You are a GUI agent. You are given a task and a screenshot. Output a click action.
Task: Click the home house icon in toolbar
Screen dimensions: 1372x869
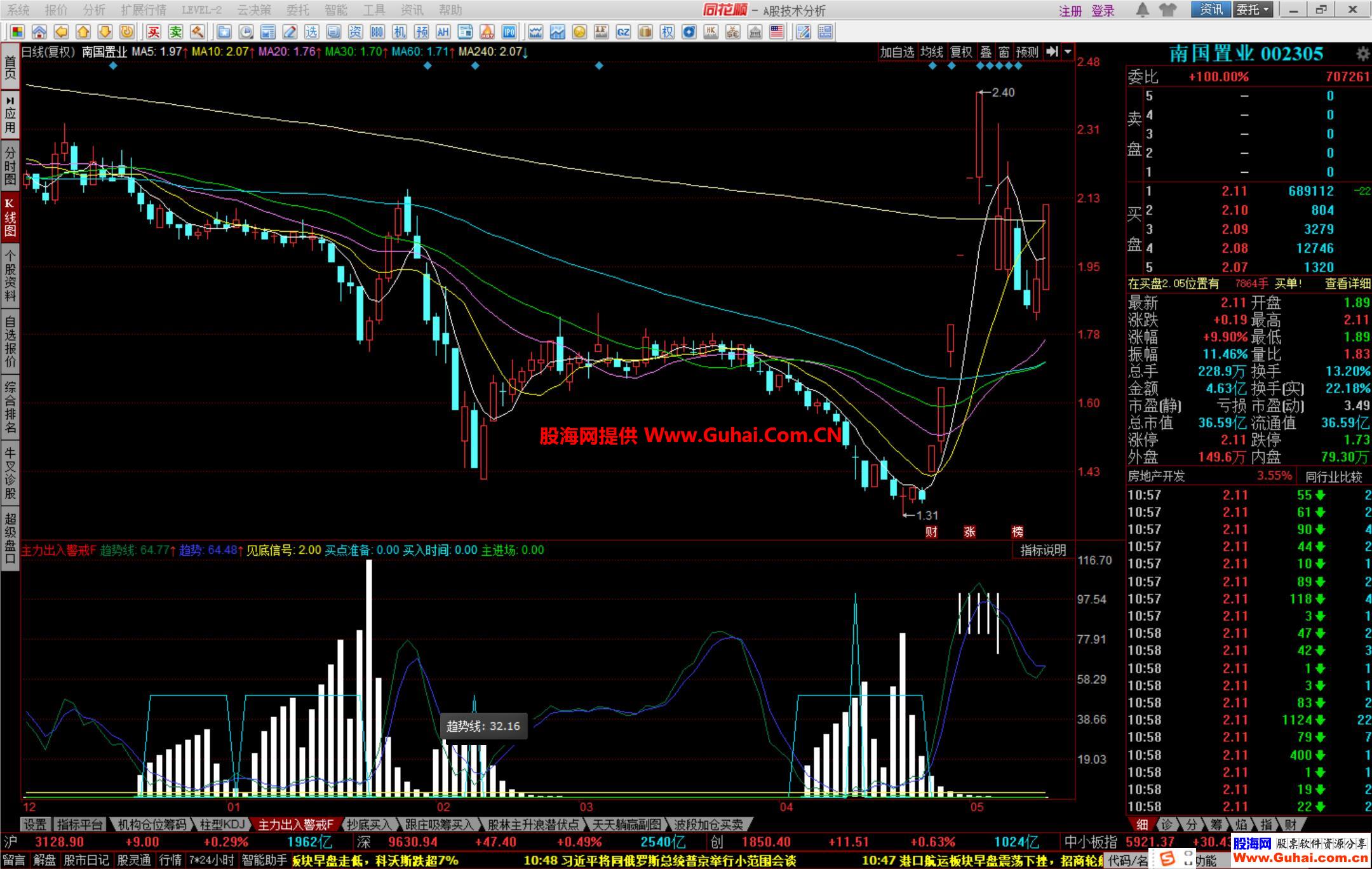point(39,32)
